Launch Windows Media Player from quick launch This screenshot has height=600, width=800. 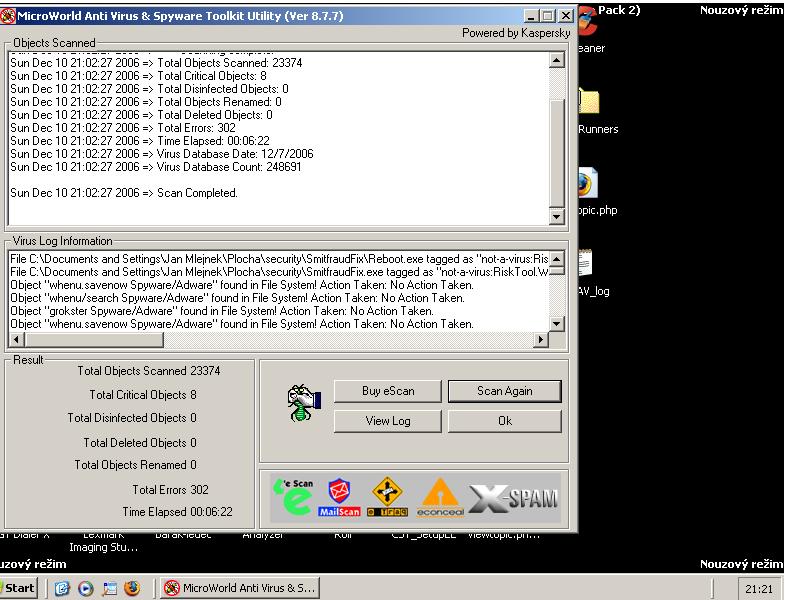coord(86,588)
